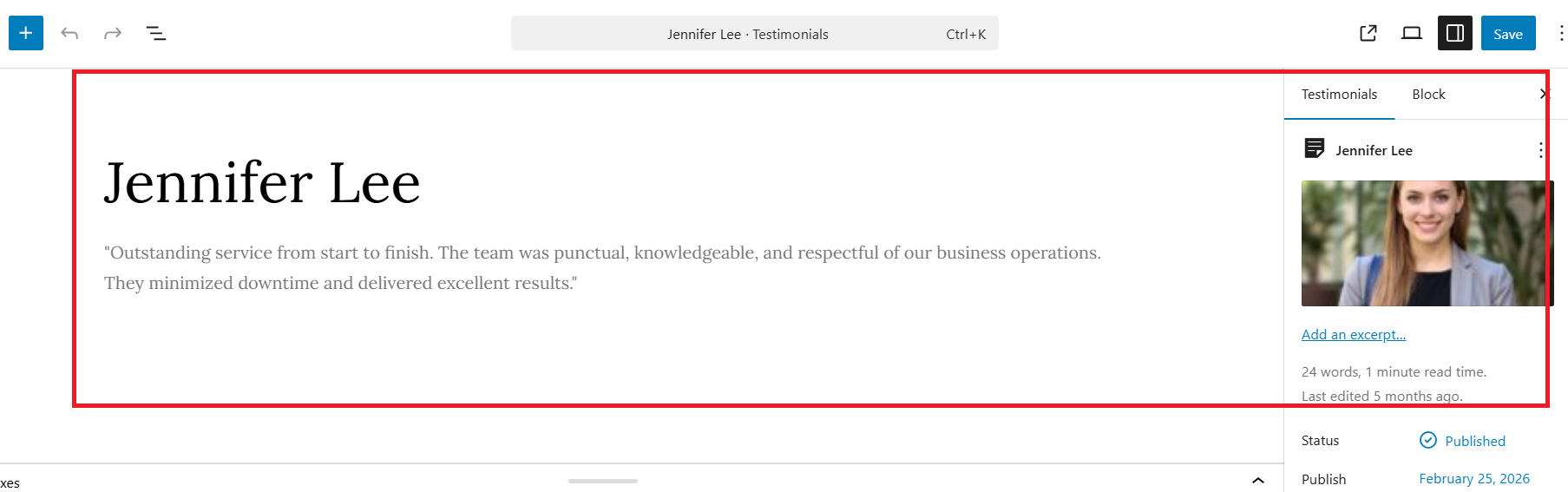Change the February 25, 2026 publish date
1568x492 pixels.
point(1474,479)
